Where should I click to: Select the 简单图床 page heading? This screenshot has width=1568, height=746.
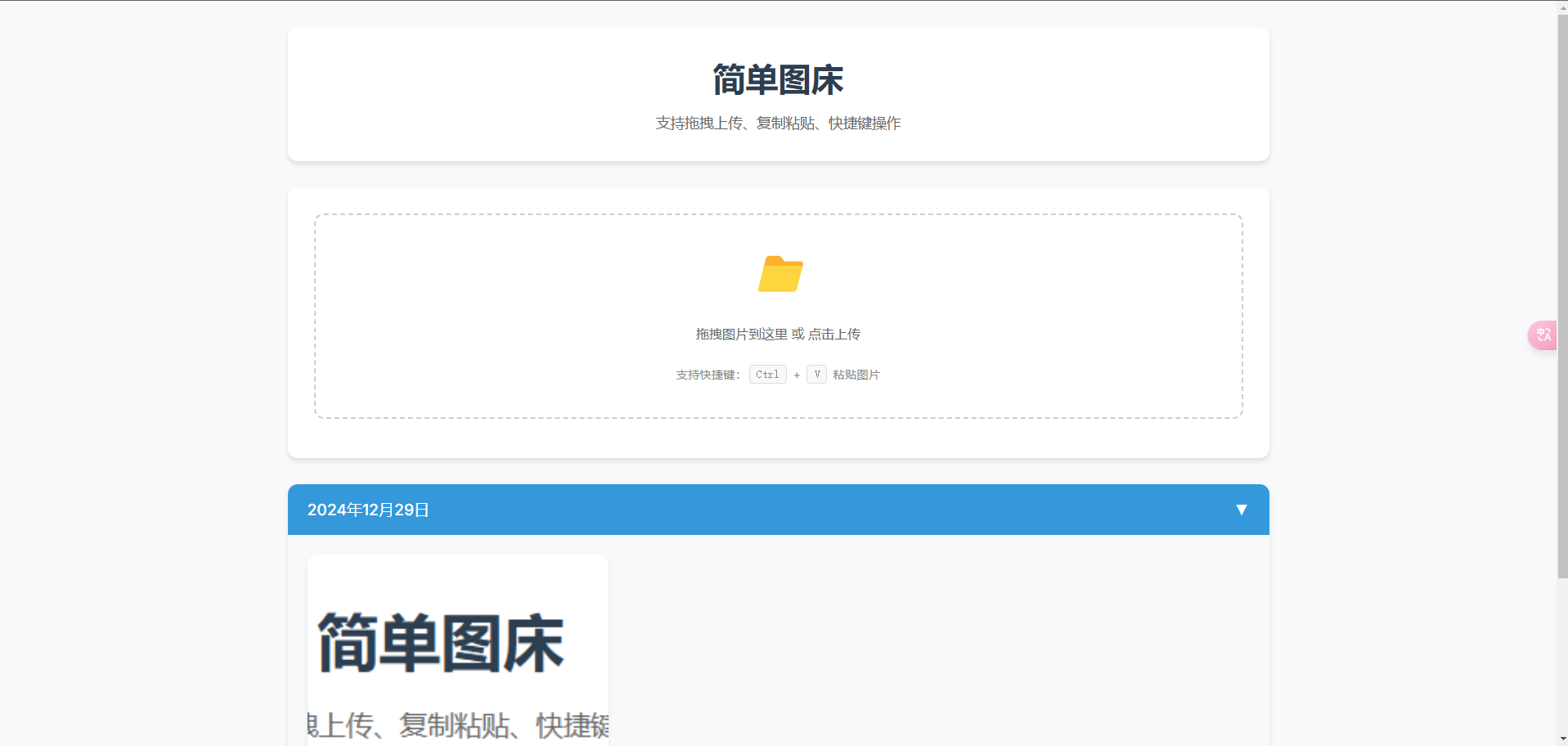click(x=778, y=80)
